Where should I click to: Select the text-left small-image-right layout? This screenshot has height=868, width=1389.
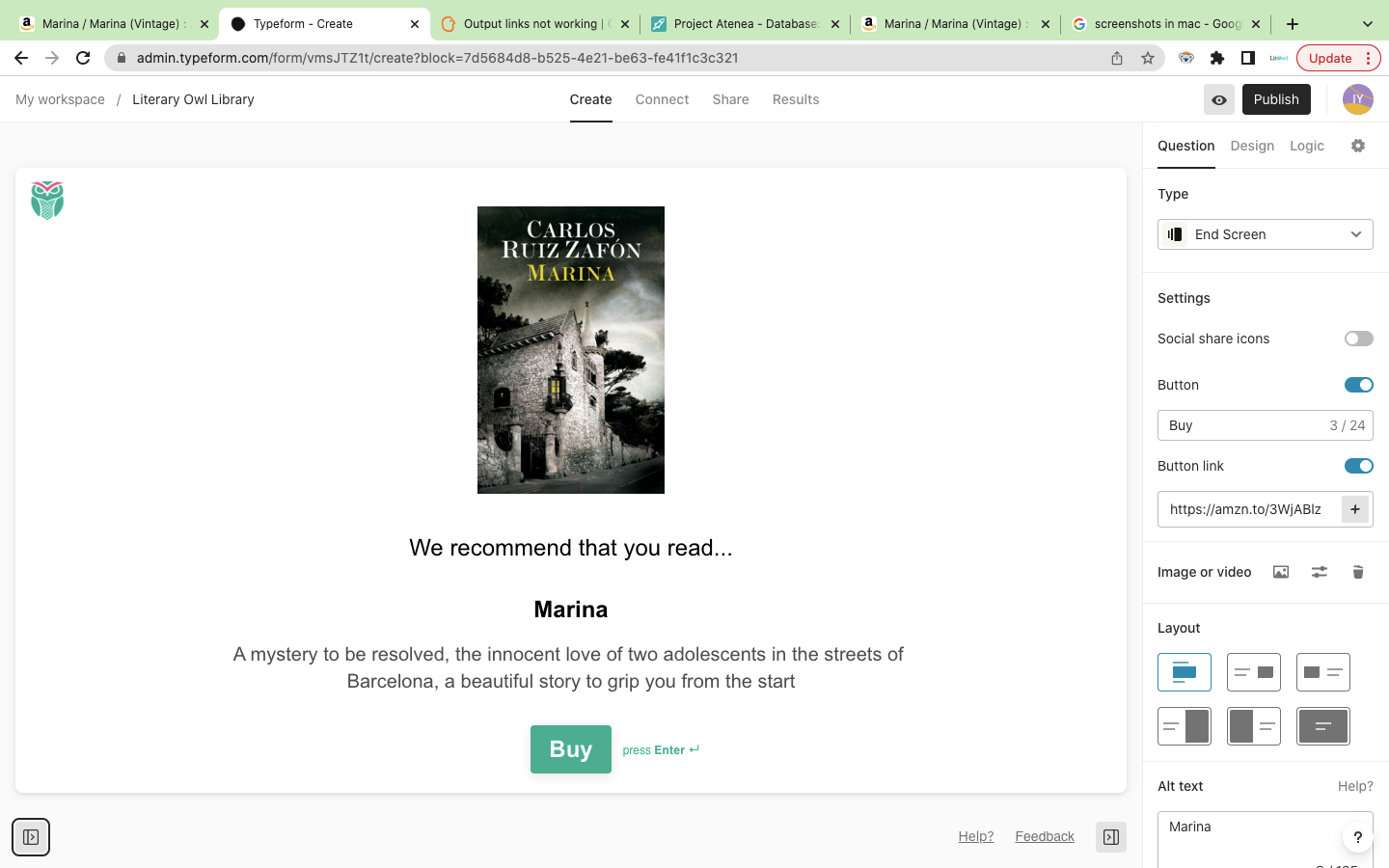click(1254, 672)
